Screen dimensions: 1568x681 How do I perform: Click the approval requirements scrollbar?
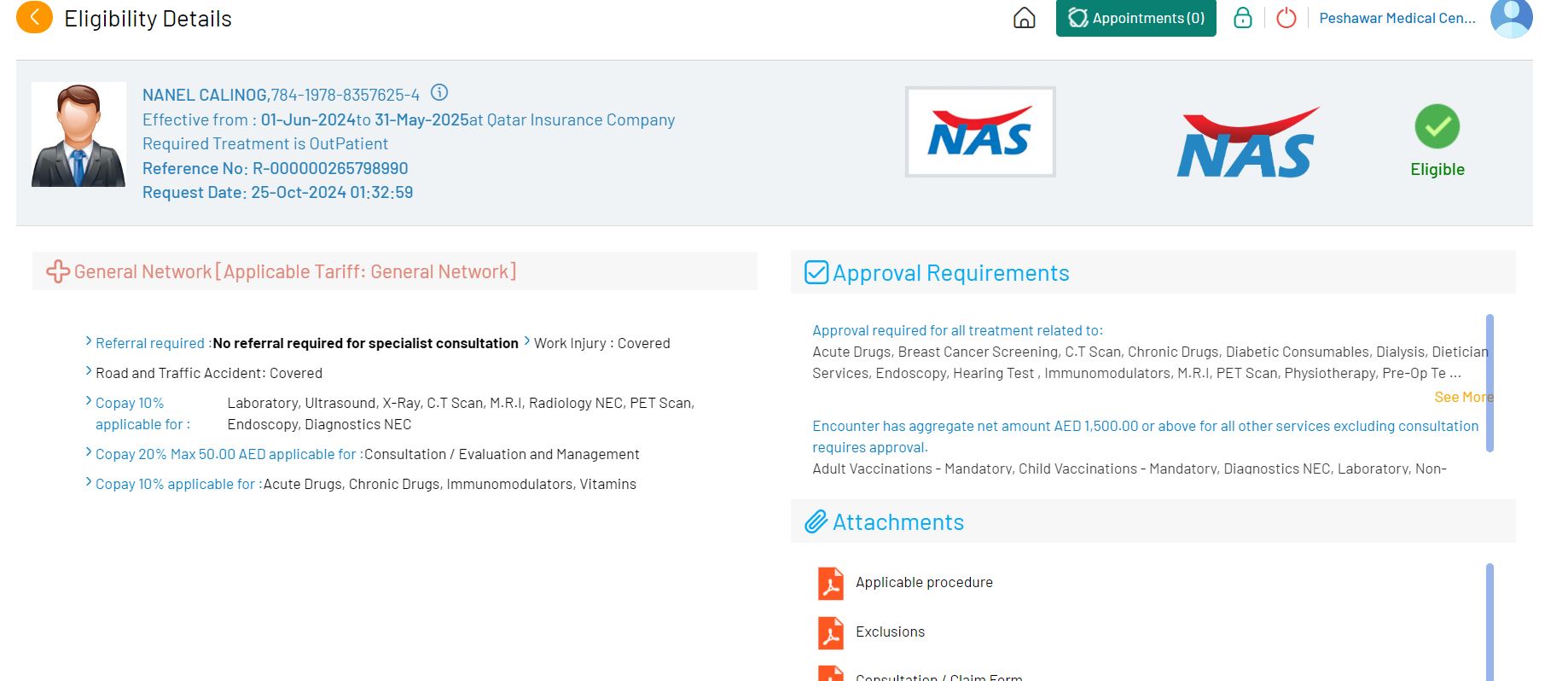tap(1490, 382)
